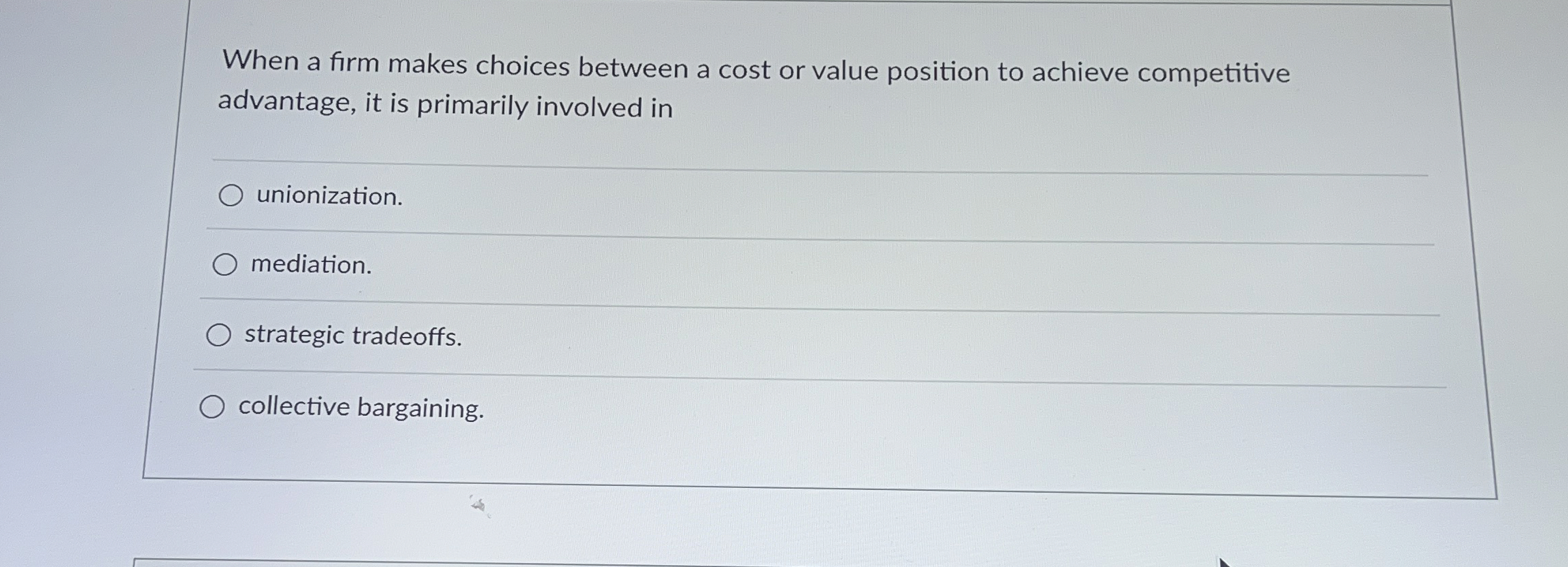Select the collective bargaining radio button
The width and height of the screenshot is (1568, 567).
click(x=214, y=406)
